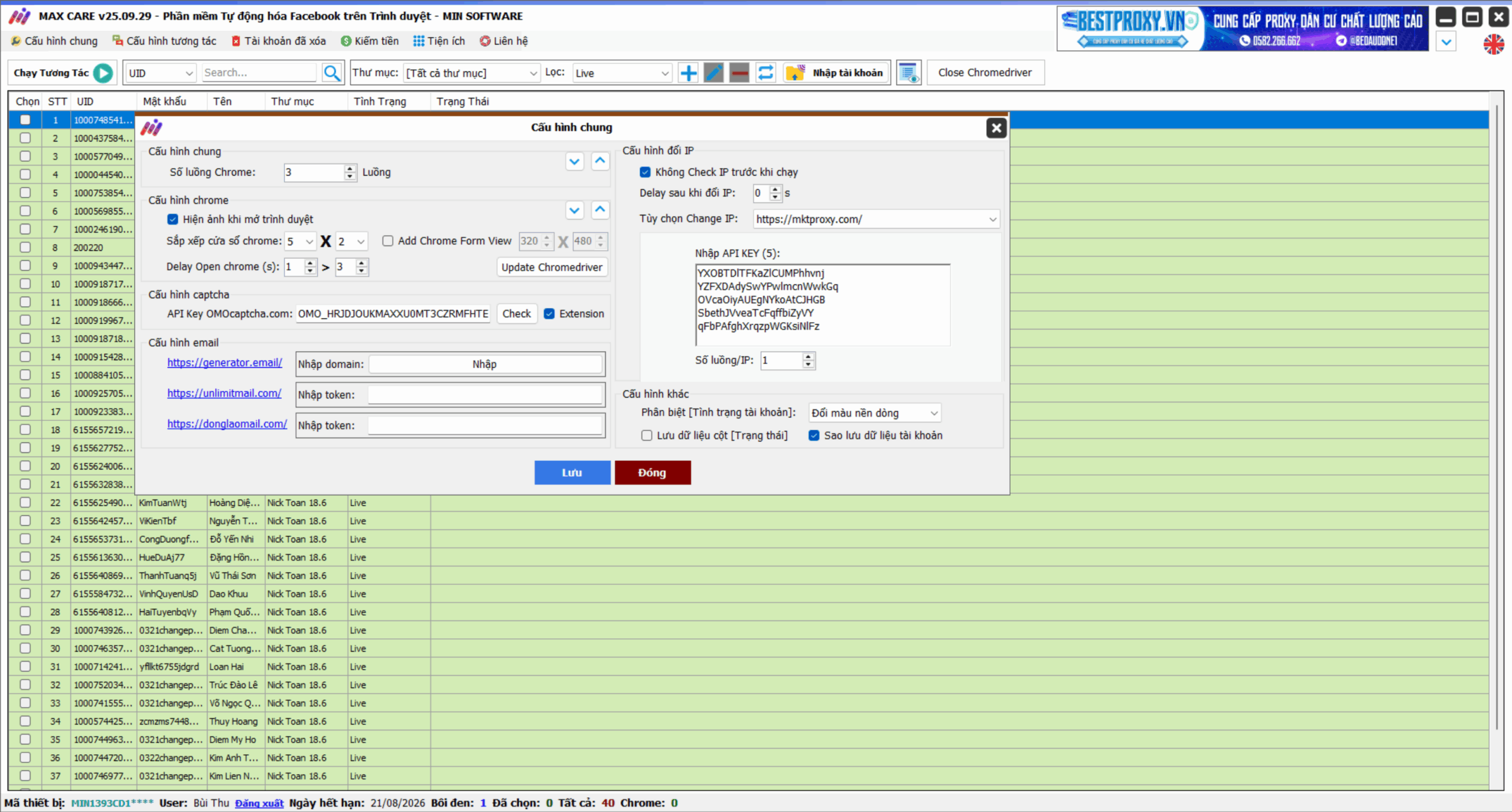Image resolution: width=1512 pixels, height=812 pixels.
Task: Increase Số luồng Chrome stepper value
Action: tap(350, 168)
